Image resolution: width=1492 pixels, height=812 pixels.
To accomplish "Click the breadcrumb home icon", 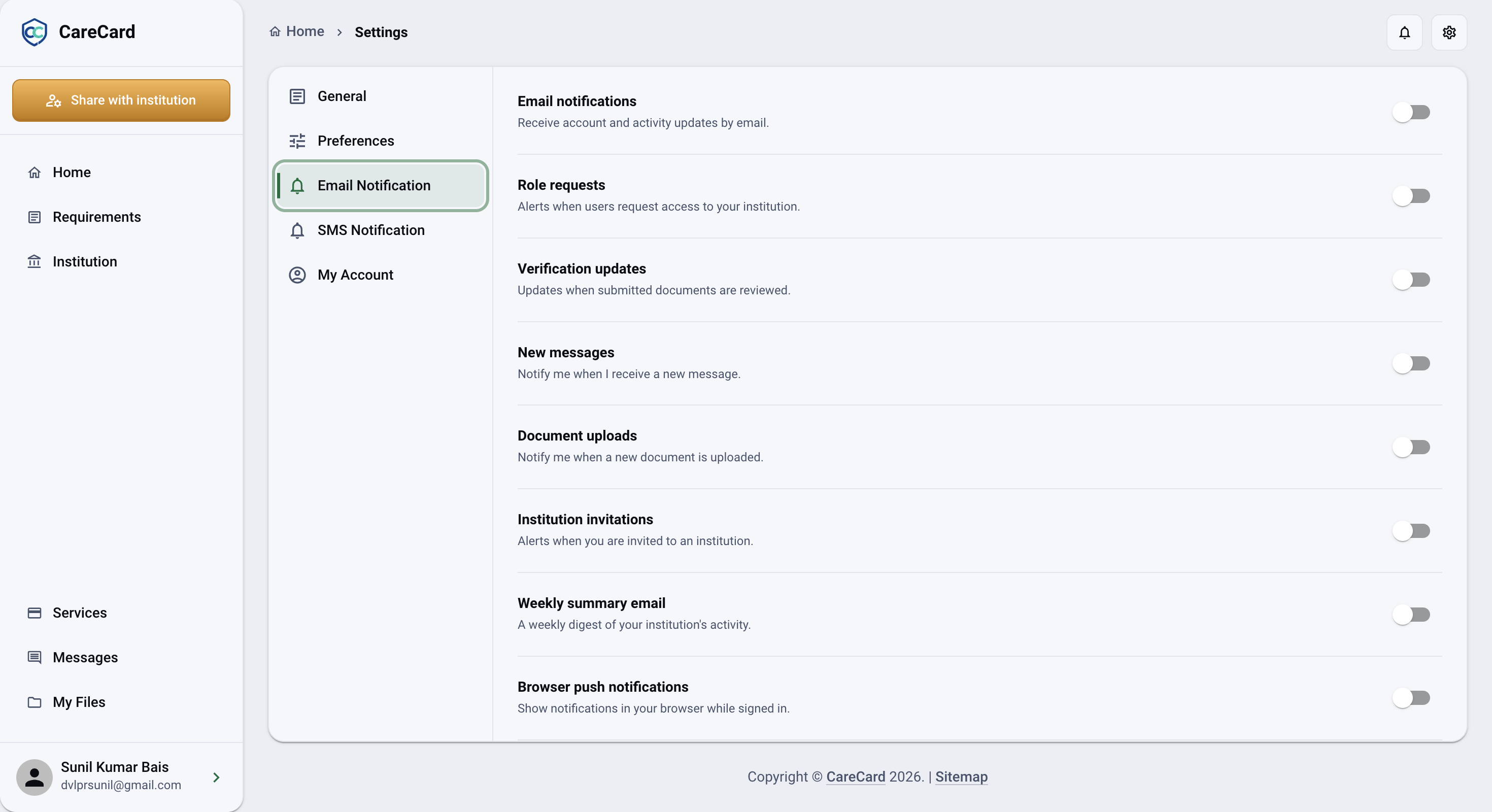I will [x=275, y=31].
